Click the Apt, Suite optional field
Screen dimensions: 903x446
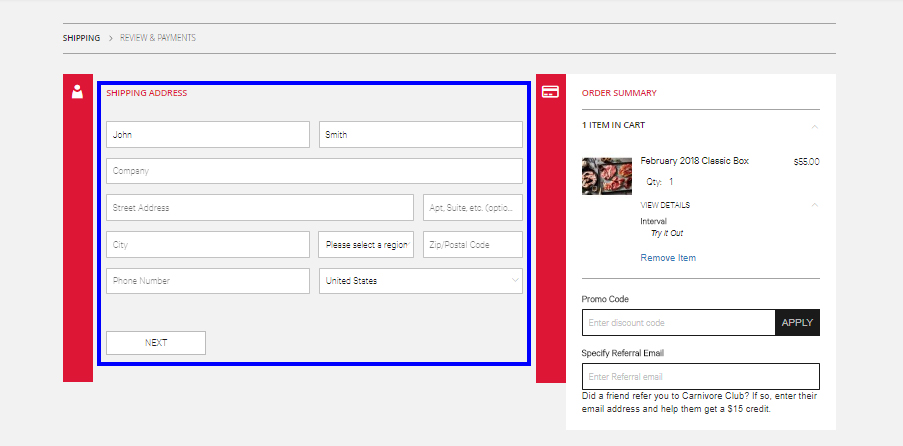click(x=473, y=207)
